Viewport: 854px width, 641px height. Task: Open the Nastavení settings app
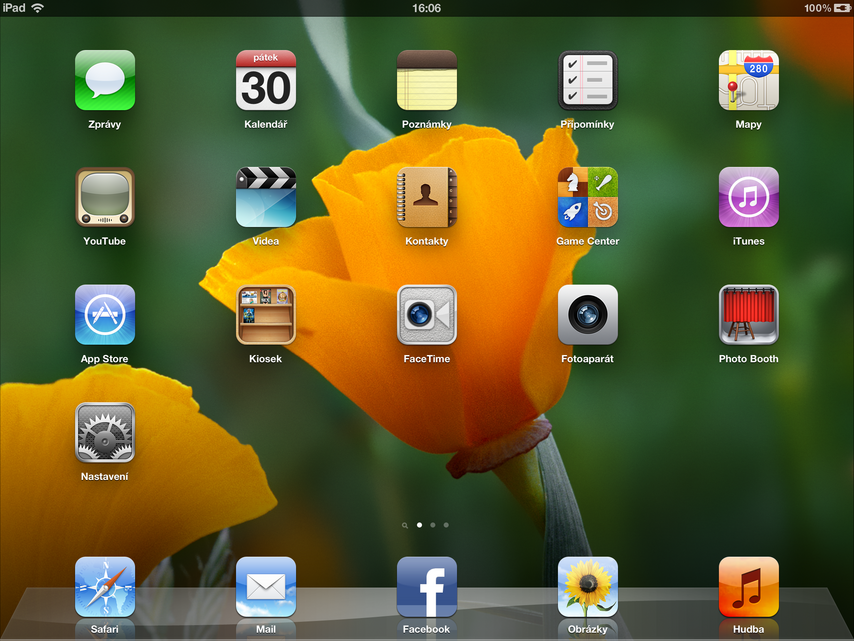[105, 432]
